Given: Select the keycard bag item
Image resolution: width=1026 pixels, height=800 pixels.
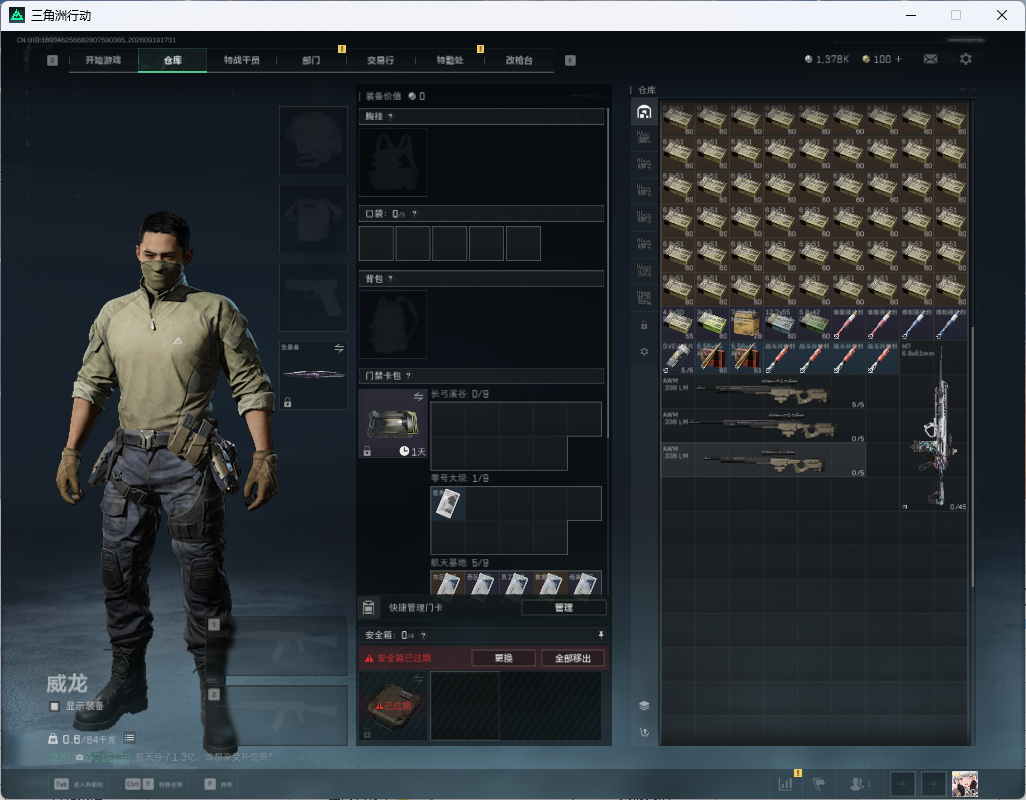Looking at the screenshot, I should coord(393,423).
